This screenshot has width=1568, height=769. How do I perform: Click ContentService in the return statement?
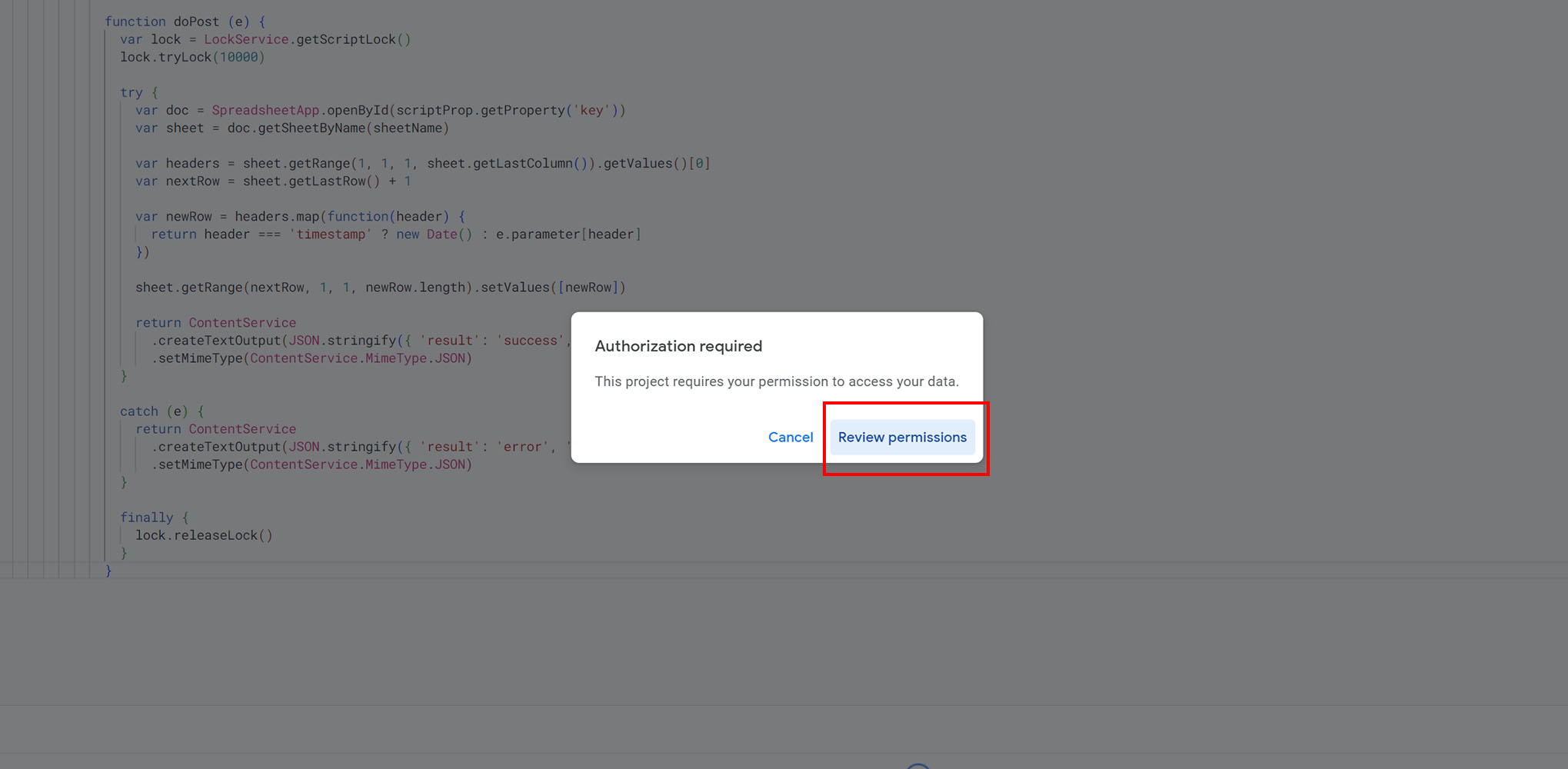coord(242,322)
